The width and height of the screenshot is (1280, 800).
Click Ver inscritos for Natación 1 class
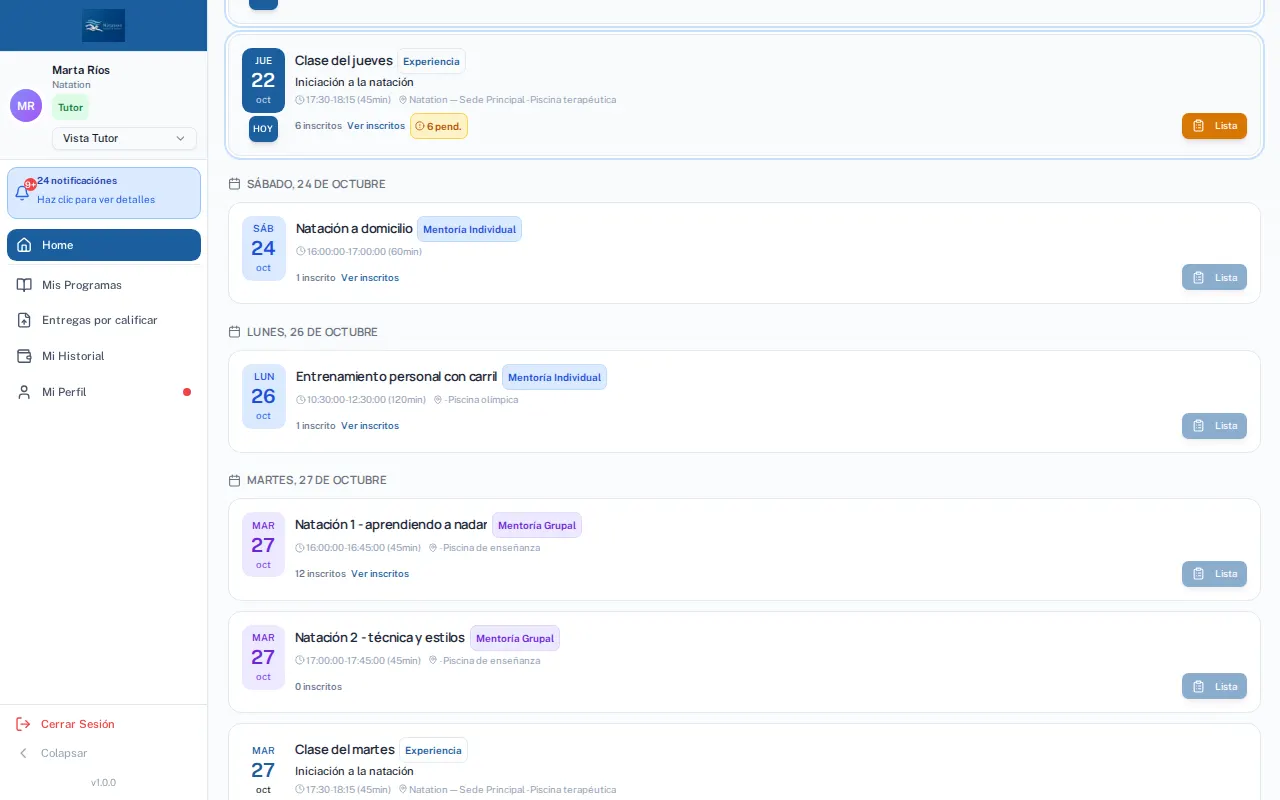coord(380,574)
